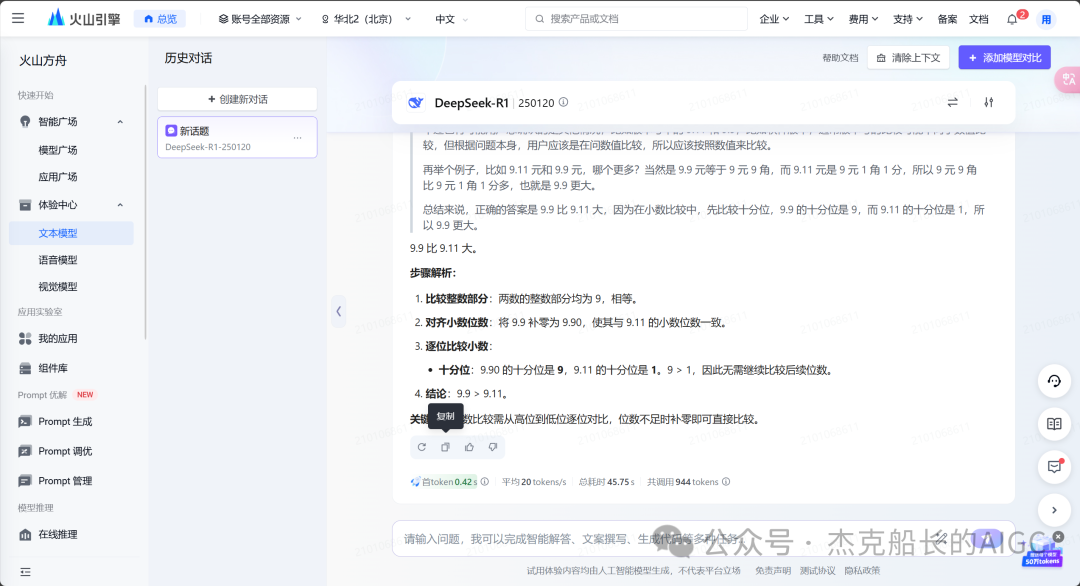Close the 50万tokens promo badge
This screenshot has height=586, width=1080.
(1058, 536)
